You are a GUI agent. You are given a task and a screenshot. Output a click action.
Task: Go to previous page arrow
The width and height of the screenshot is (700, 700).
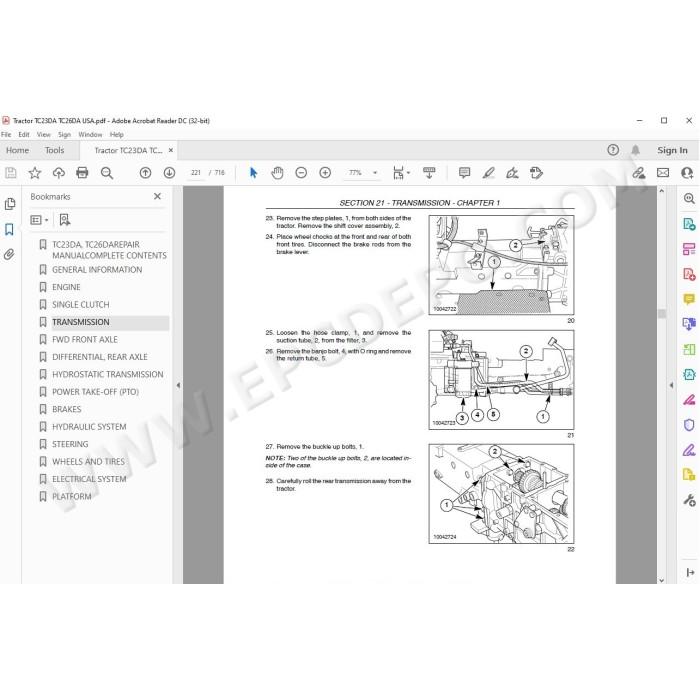pyautogui.click(x=145, y=173)
